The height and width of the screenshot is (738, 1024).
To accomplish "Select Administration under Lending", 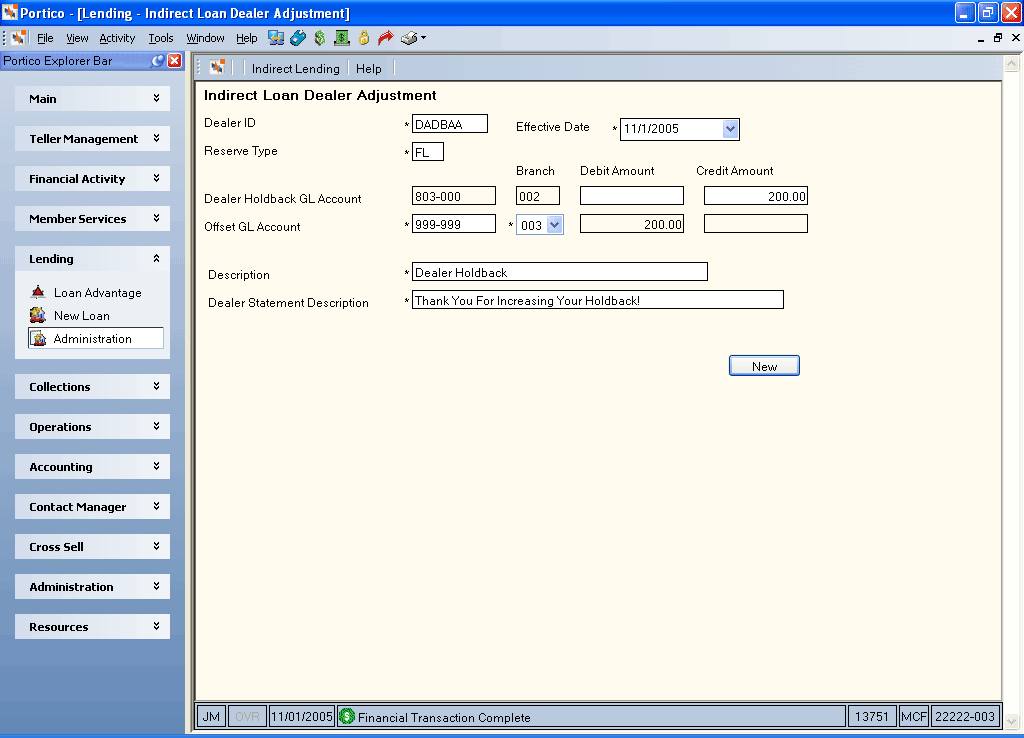I will click(x=96, y=338).
